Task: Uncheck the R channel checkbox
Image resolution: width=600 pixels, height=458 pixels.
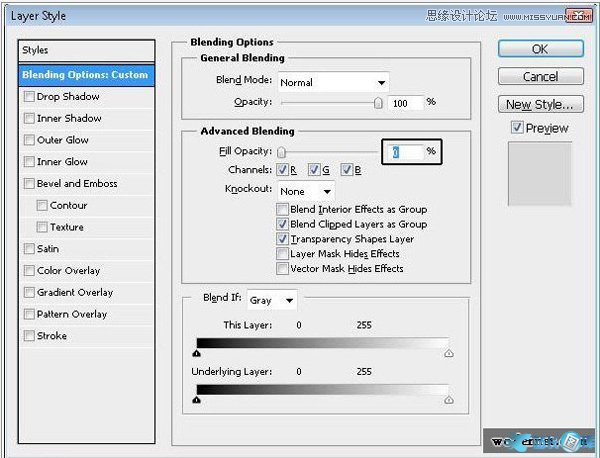Action: point(282,170)
